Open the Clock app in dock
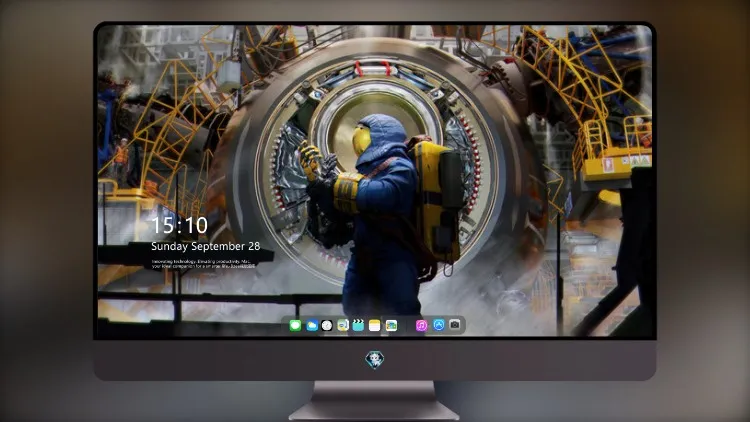Viewport: 750px width, 422px height. pos(327,326)
